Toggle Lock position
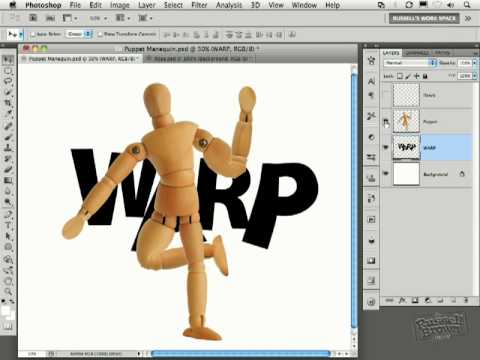Screen dimensions: 480x360 coord(417,76)
